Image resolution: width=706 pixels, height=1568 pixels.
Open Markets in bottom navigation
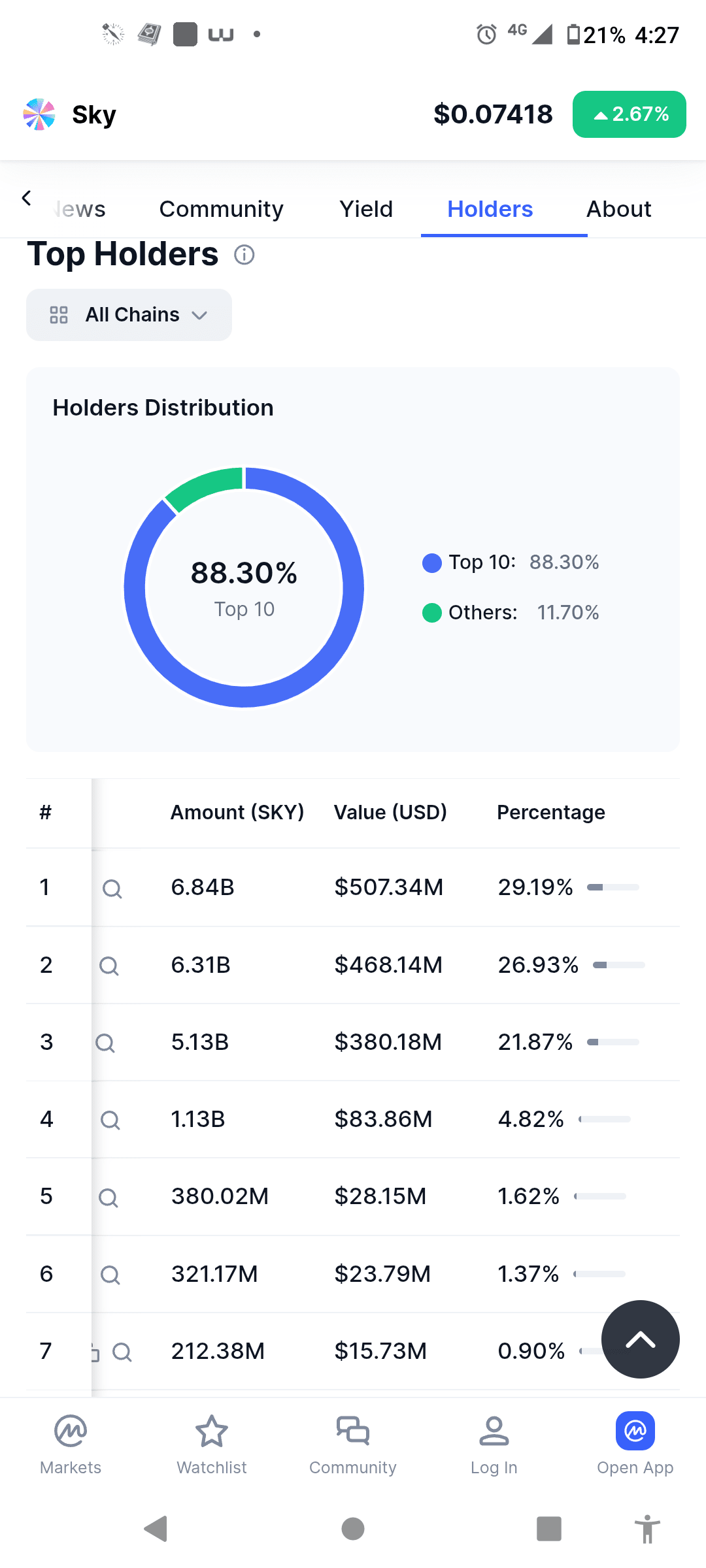click(x=71, y=1446)
